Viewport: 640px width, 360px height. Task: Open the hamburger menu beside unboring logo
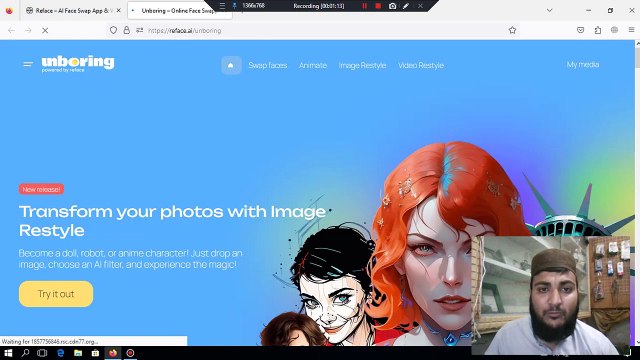click(x=28, y=64)
